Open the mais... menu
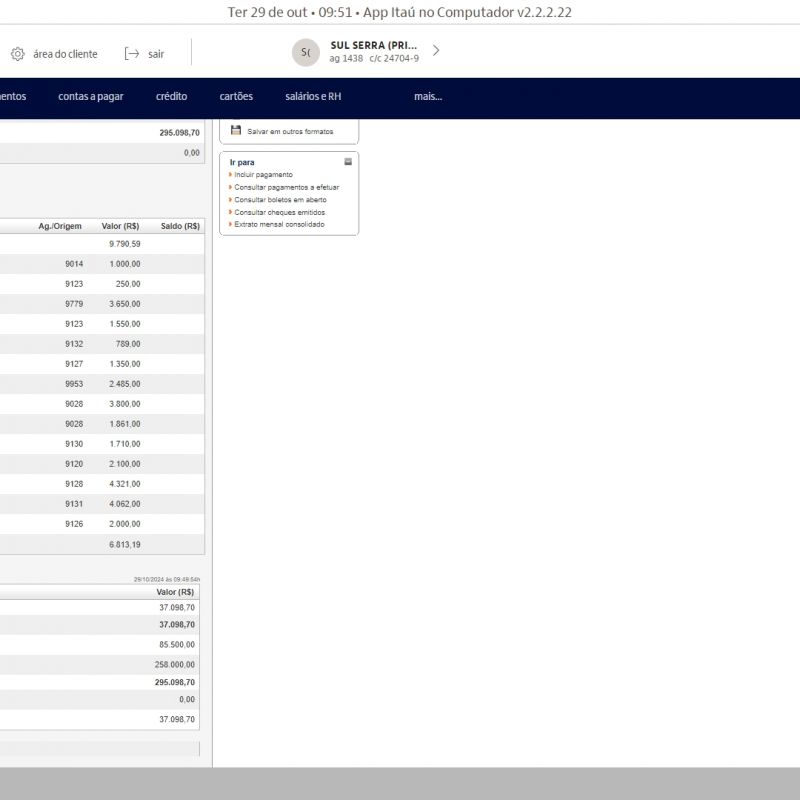The width and height of the screenshot is (800, 800). pos(428,97)
